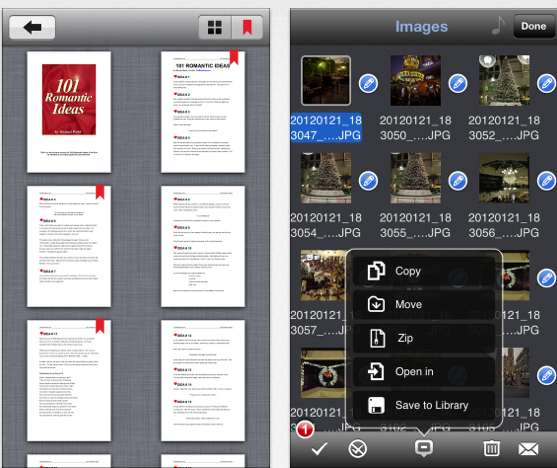The height and width of the screenshot is (468, 557).
Task: Open bookmarked page starting with Idea #5
Action: coord(69,246)
